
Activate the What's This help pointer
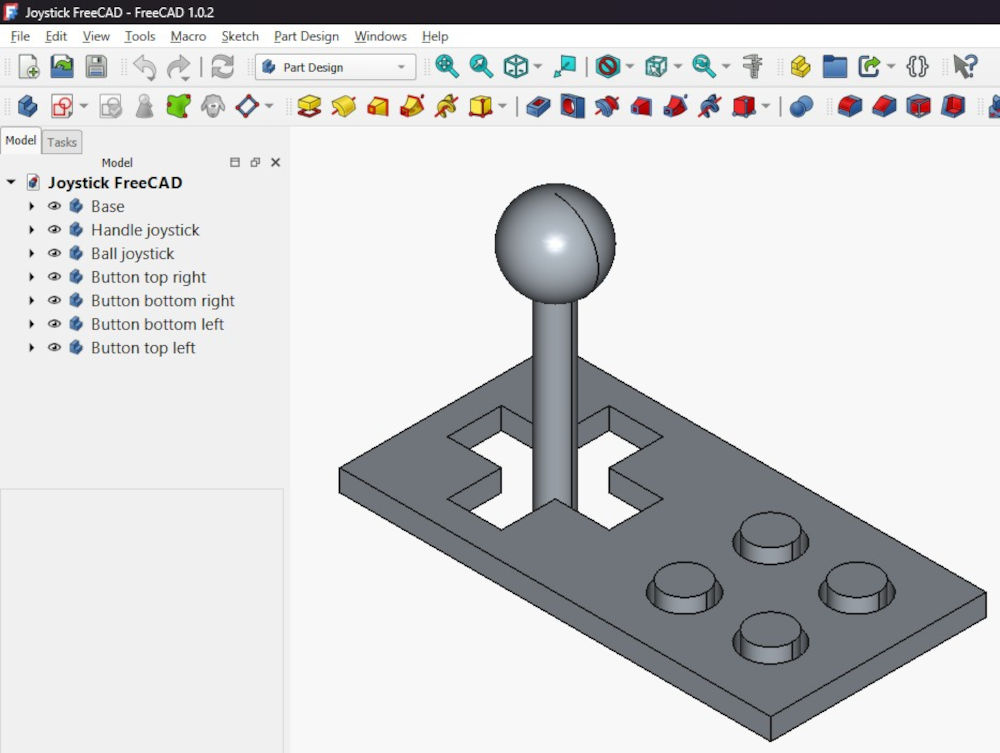(966, 66)
